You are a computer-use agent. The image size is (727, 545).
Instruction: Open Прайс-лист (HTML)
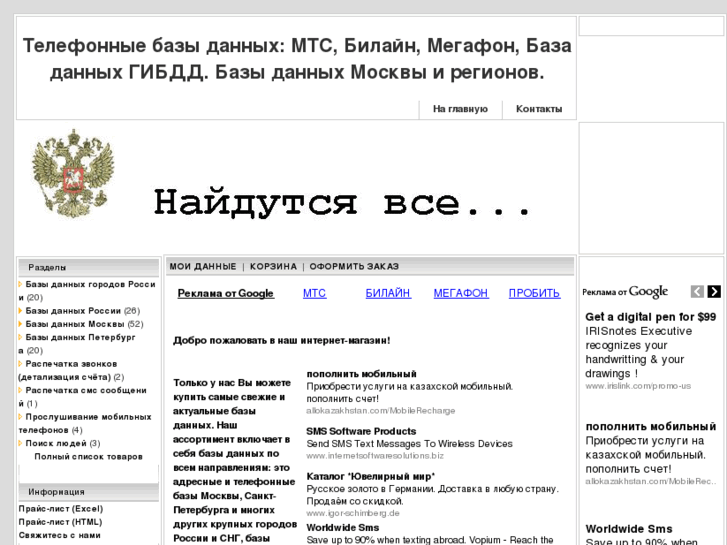coord(60,522)
